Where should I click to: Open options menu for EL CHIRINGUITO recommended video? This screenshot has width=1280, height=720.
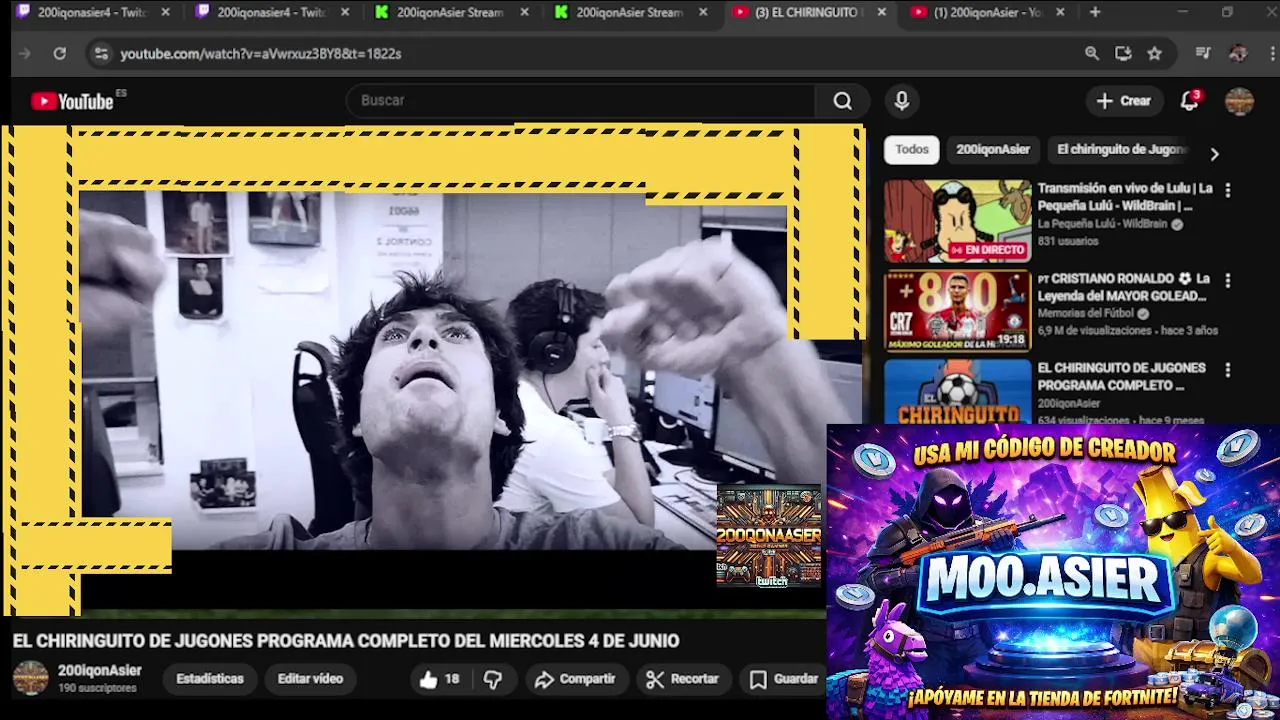click(x=1228, y=369)
